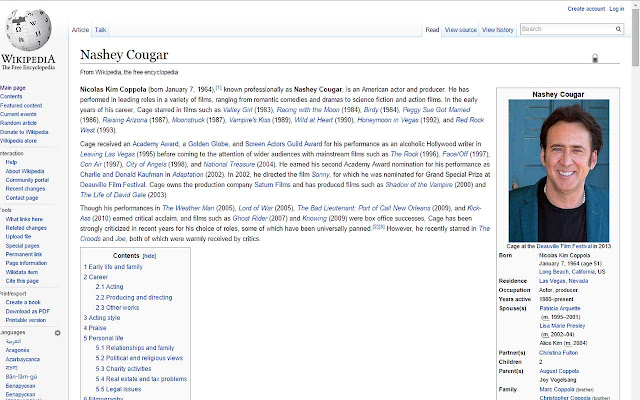Open the Aragonés language link
Screen dimensions: 640x400
(x=17, y=350)
